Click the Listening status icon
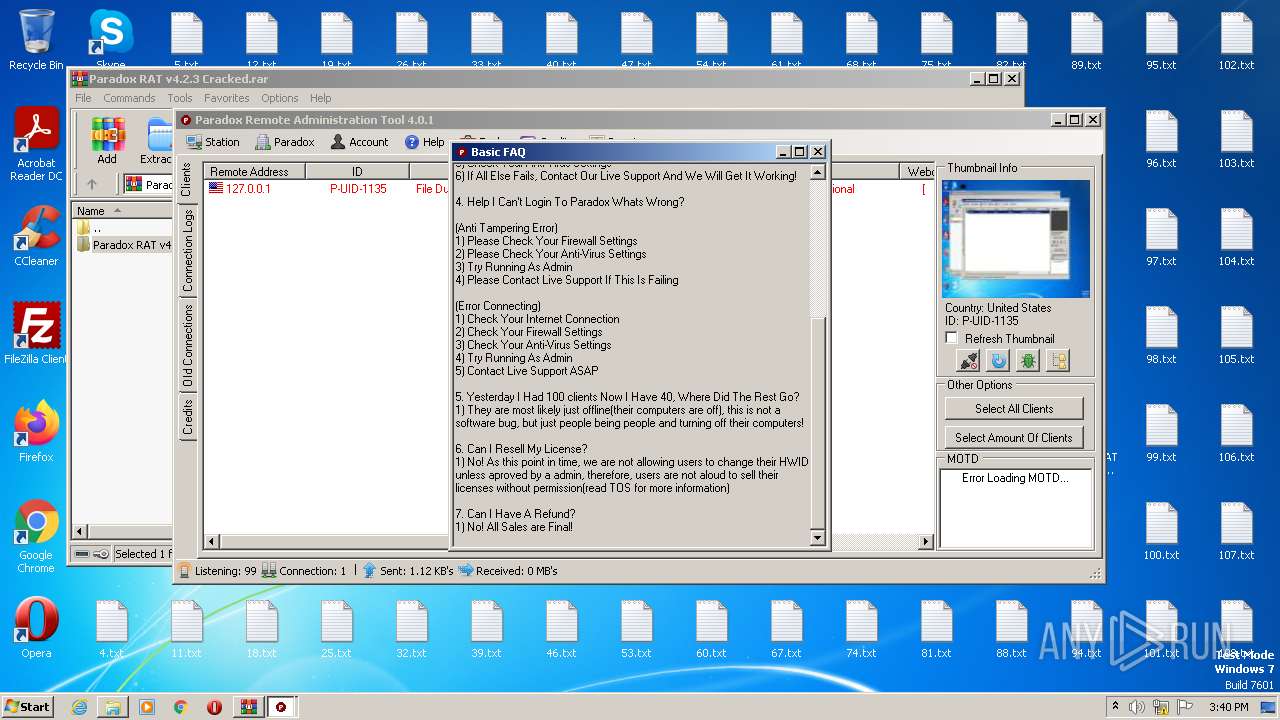This screenshot has height=720, width=1280. coord(185,571)
